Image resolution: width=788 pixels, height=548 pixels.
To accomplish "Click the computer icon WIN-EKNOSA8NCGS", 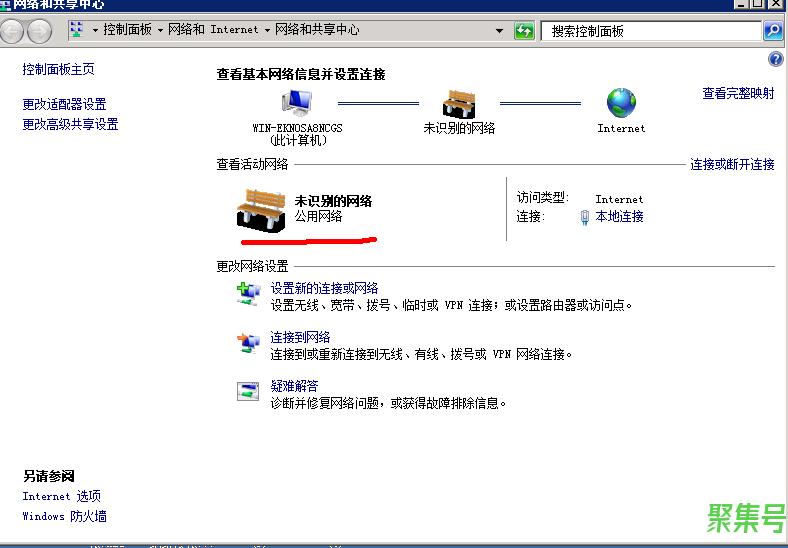I will point(297,103).
